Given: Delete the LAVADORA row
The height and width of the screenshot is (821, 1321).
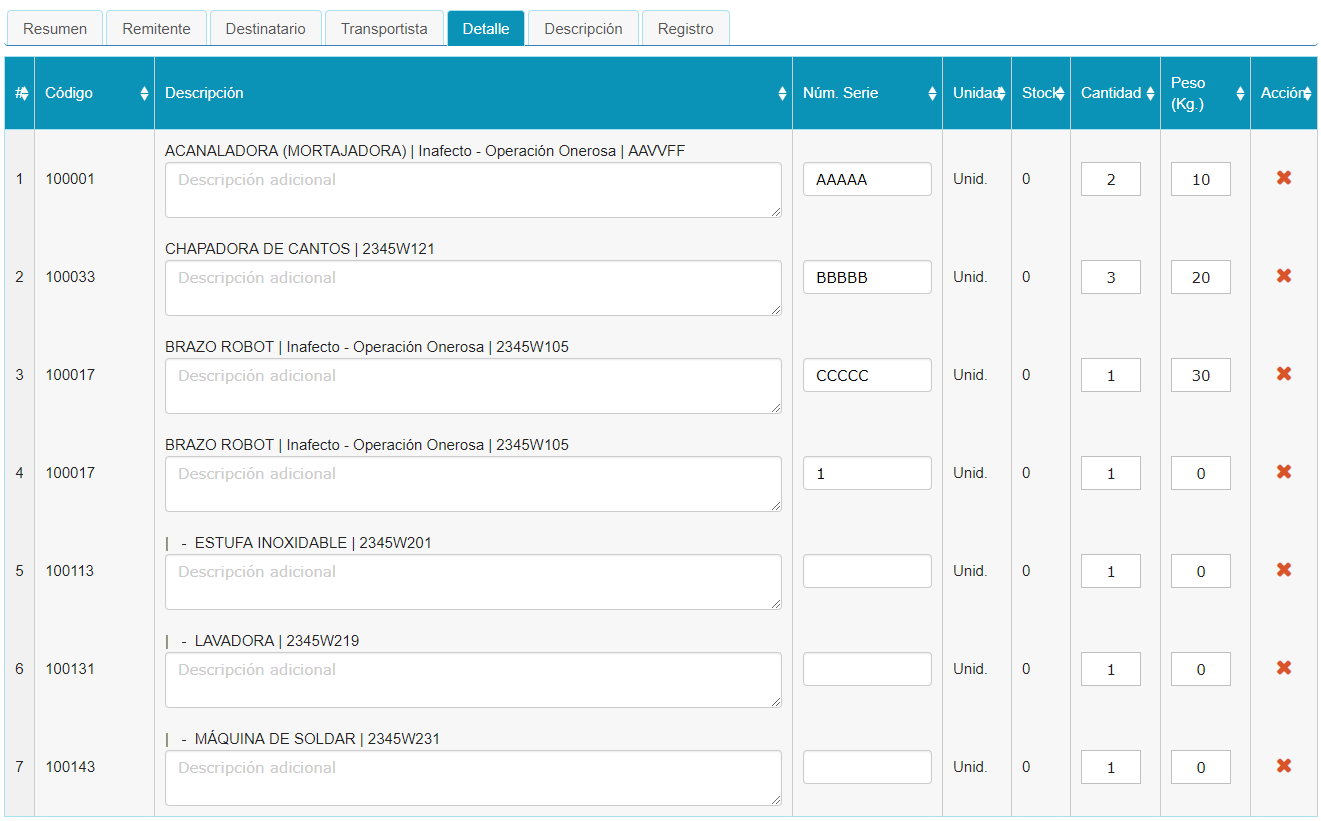Looking at the screenshot, I should [x=1284, y=668].
